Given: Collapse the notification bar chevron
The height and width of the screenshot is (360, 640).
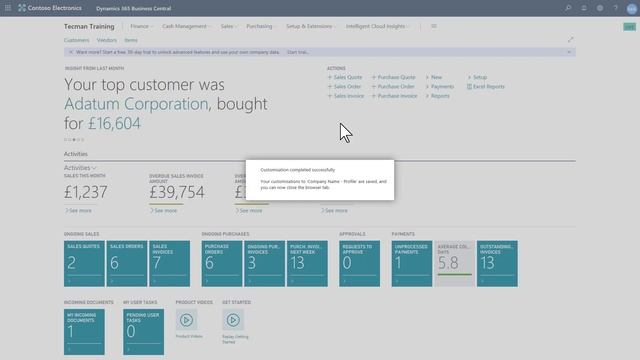Looking at the screenshot, I should click(569, 52).
